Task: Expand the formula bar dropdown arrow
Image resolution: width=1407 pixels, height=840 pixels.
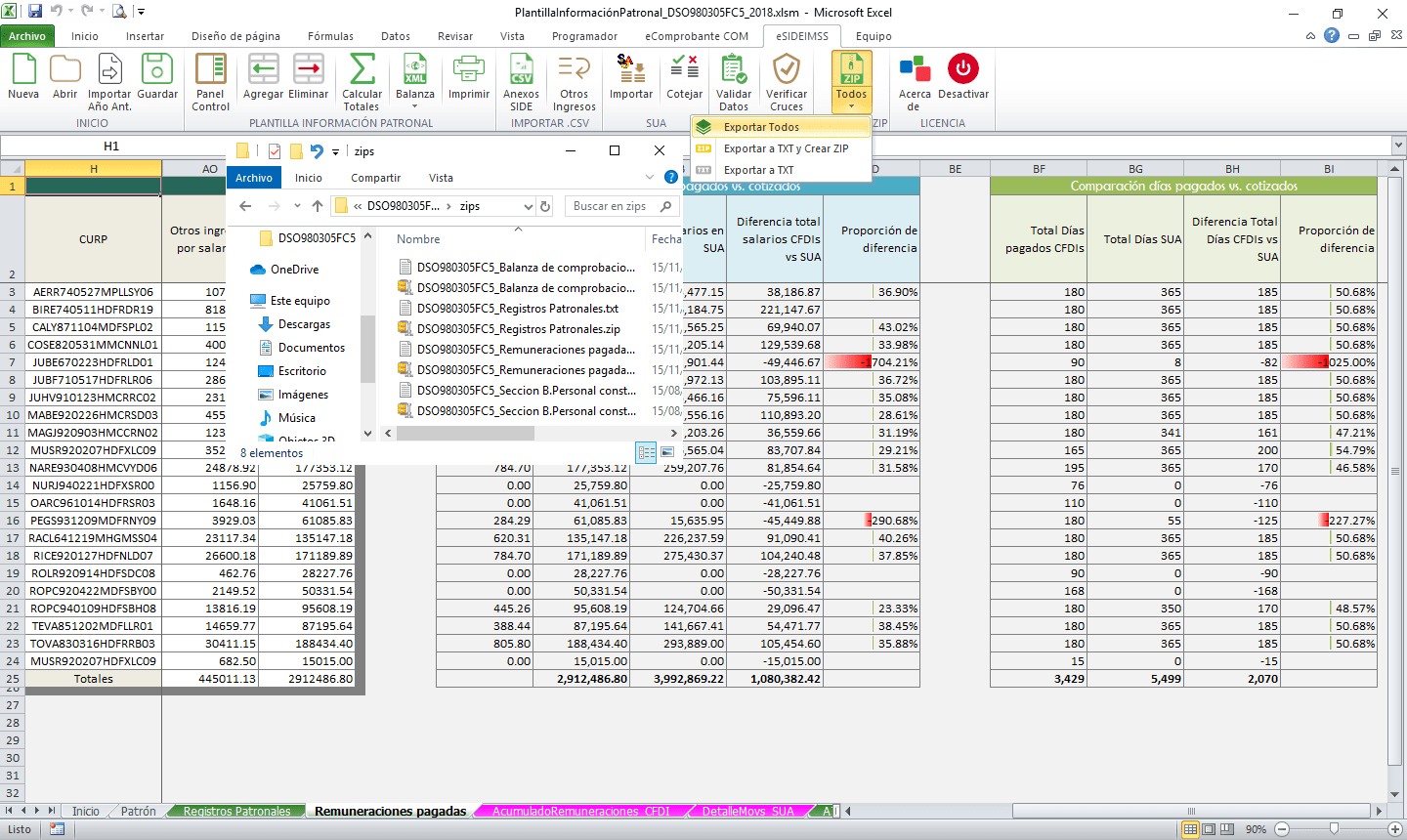Action: coord(1397,146)
